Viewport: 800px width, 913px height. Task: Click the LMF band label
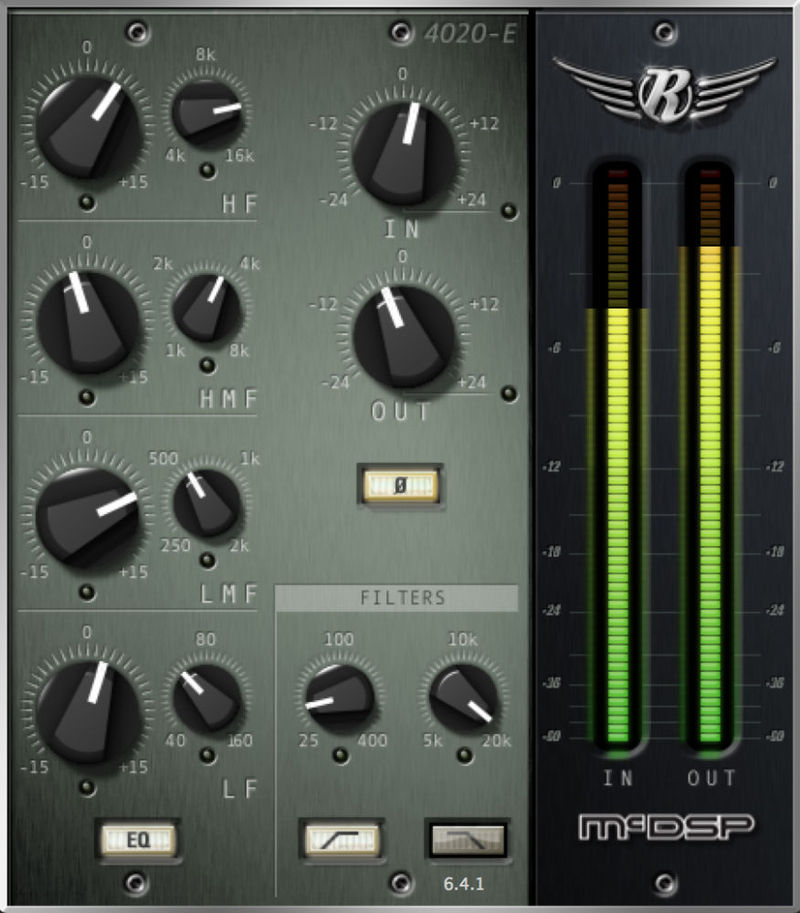pyautogui.click(x=228, y=594)
